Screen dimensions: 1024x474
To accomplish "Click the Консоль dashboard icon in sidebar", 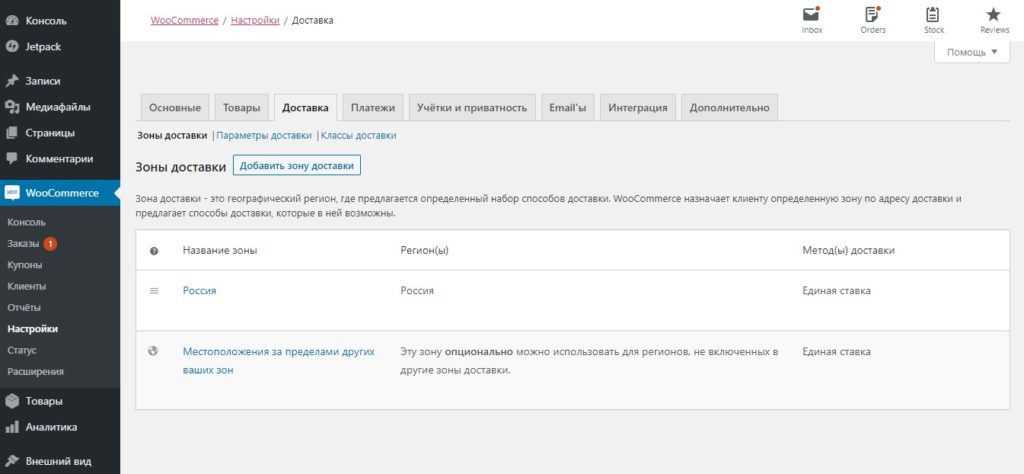I will coord(11,20).
